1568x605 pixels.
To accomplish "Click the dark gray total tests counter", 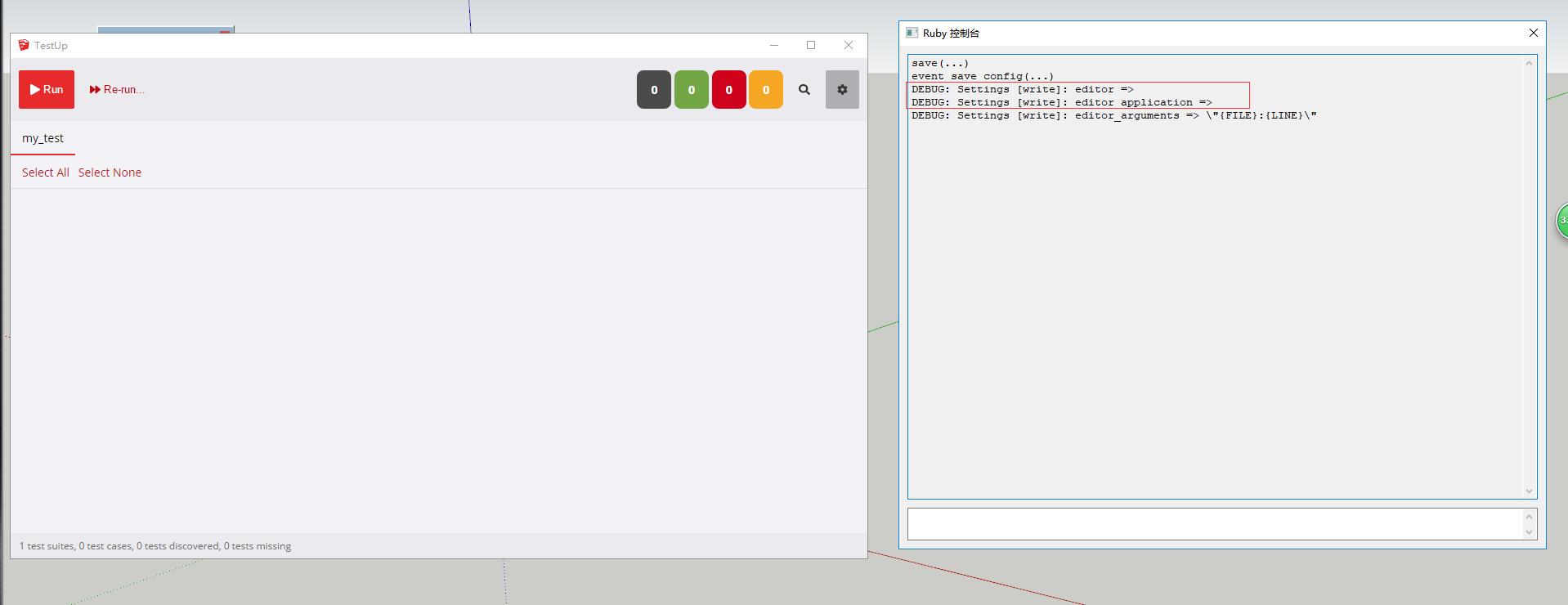I will [x=654, y=90].
